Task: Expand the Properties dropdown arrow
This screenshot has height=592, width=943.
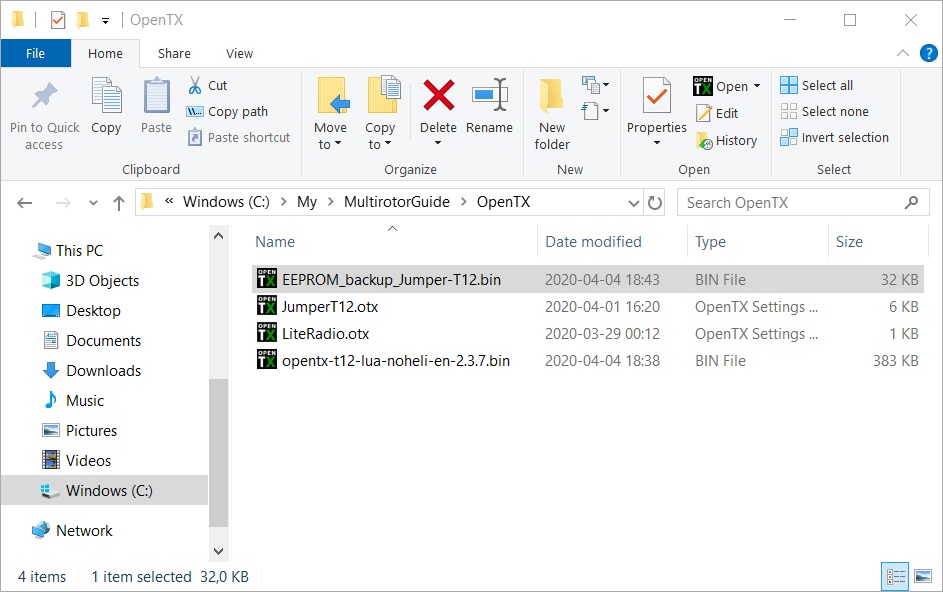Action: click(x=657, y=143)
